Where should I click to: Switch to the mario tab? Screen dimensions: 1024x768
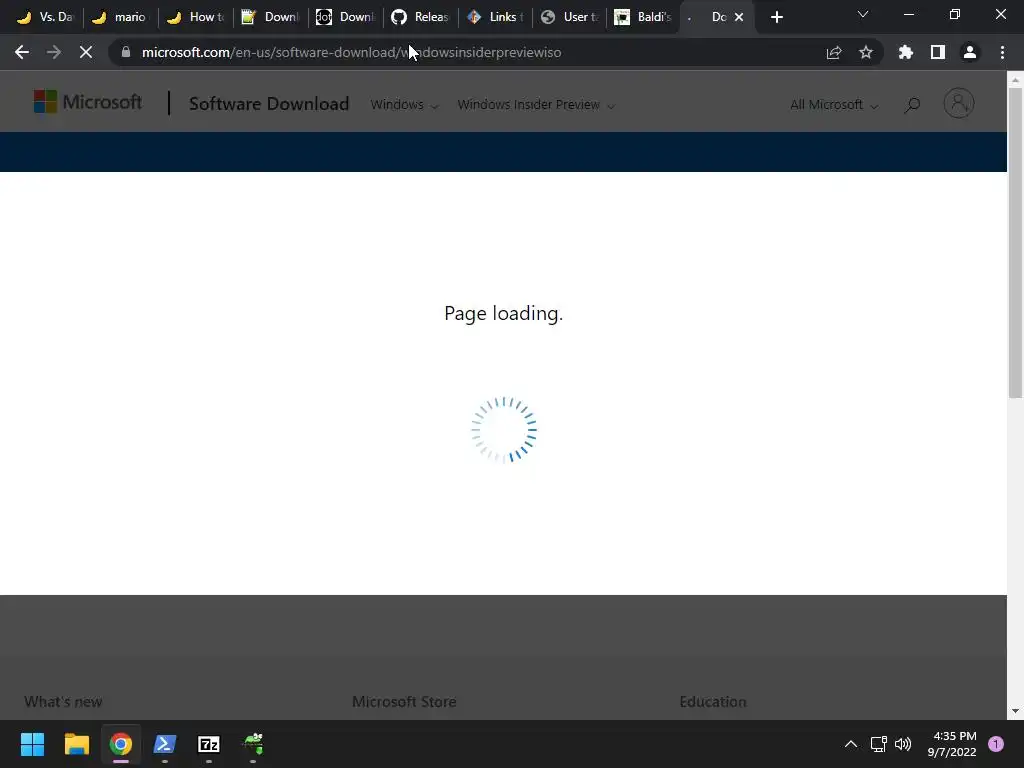tap(120, 17)
